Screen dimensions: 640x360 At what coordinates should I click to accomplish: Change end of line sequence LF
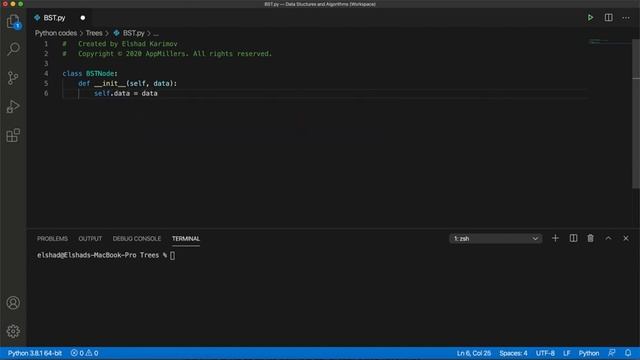(567, 353)
